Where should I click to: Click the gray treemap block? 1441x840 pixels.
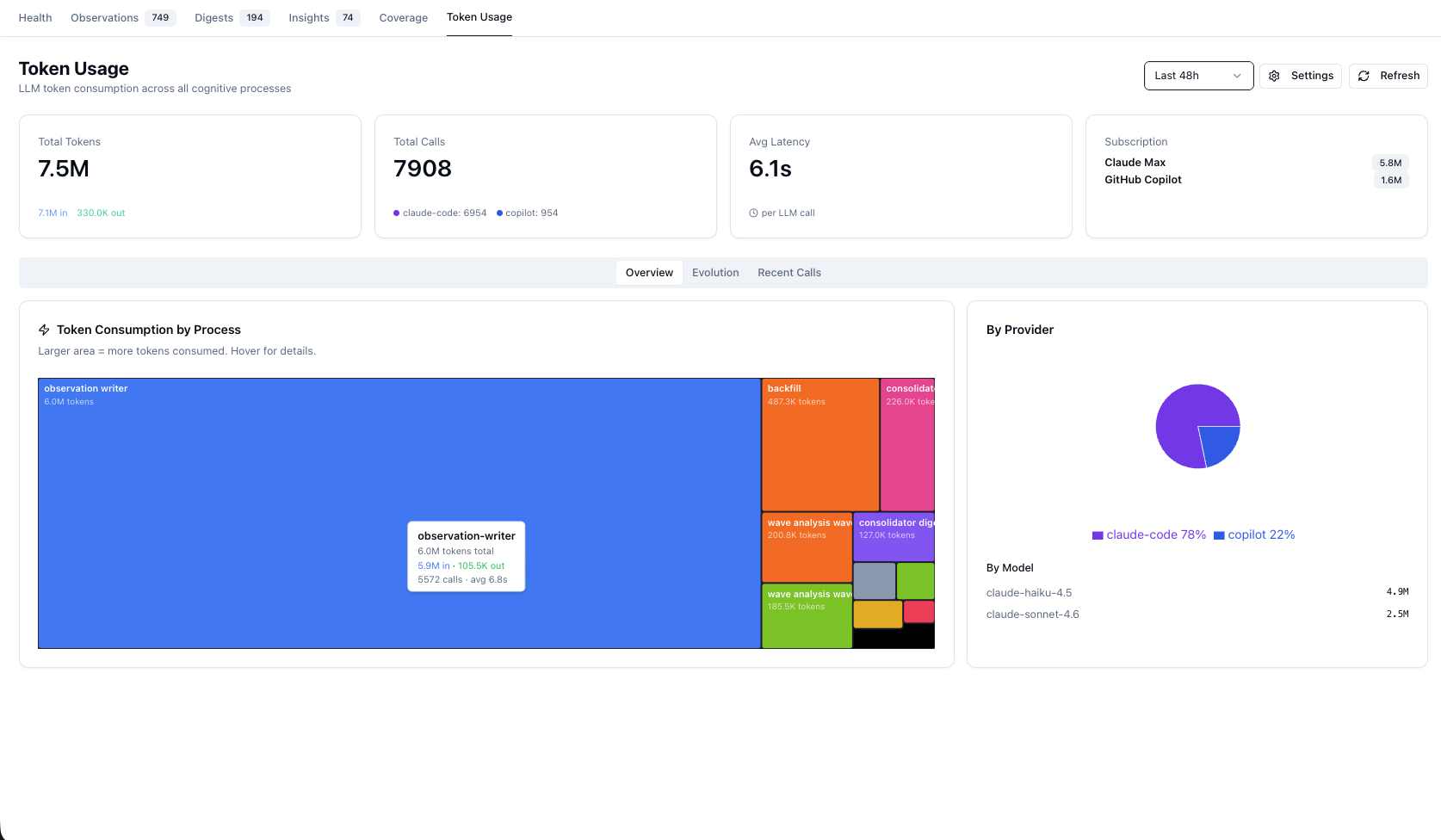(x=875, y=581)
